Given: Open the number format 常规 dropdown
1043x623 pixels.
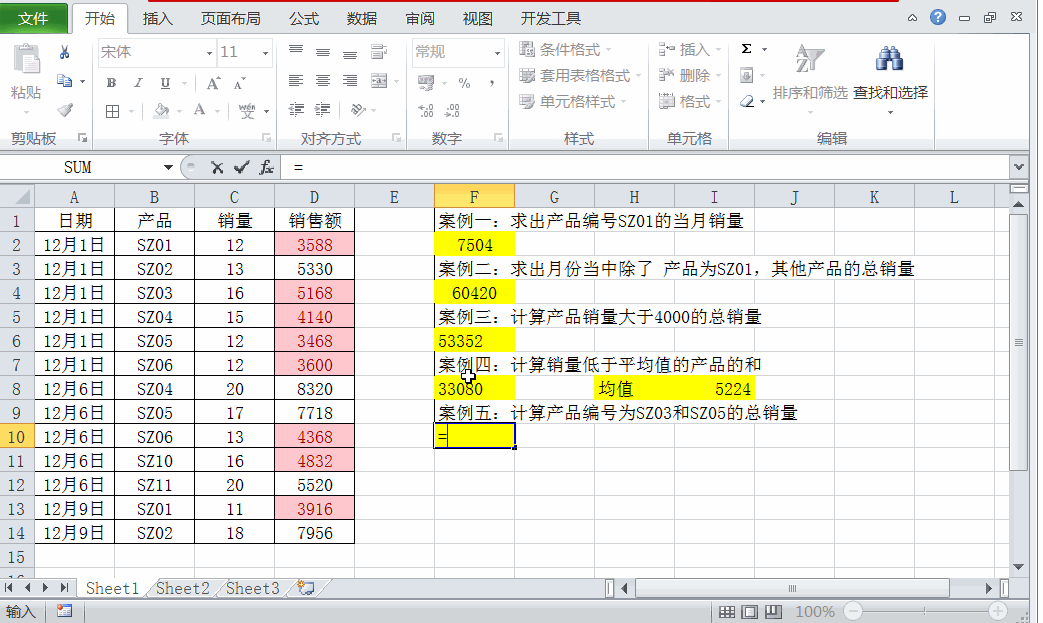Looking at the screenshot, I should point(497,53).
